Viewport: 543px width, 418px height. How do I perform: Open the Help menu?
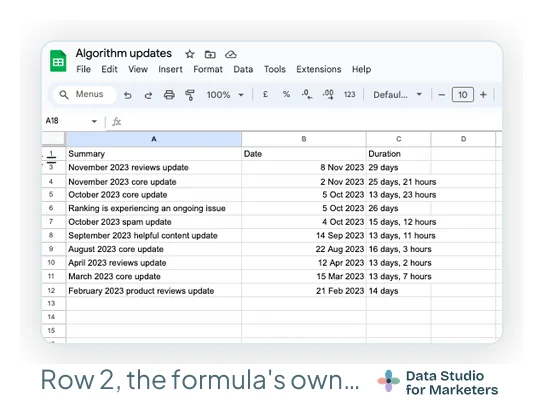[361, 69]
